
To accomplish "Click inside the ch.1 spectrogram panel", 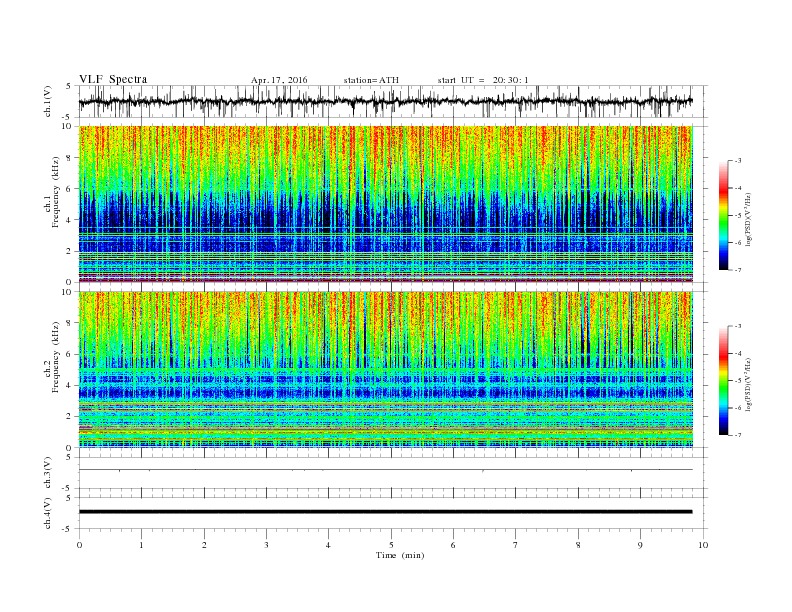I will [x=386, y=204].
